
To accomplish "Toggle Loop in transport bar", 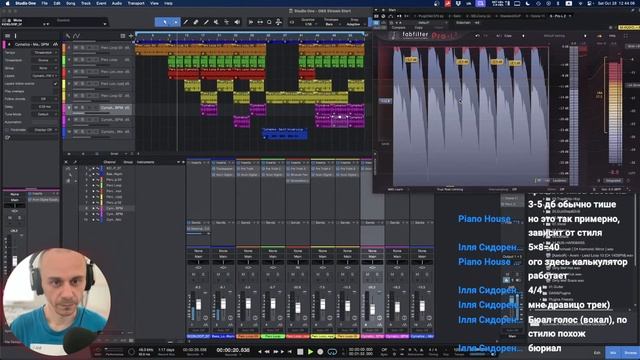I will pos(332,351).
